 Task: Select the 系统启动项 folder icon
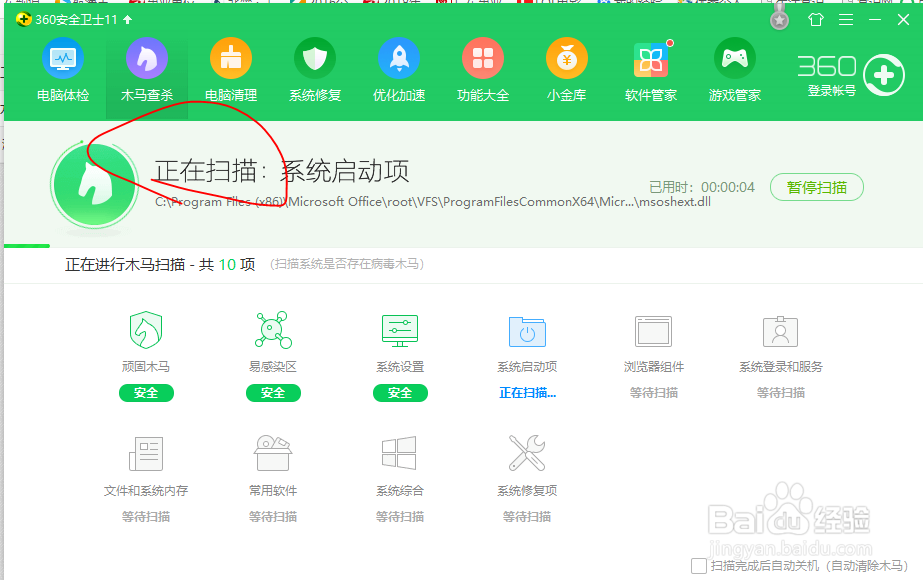[527, 332]
